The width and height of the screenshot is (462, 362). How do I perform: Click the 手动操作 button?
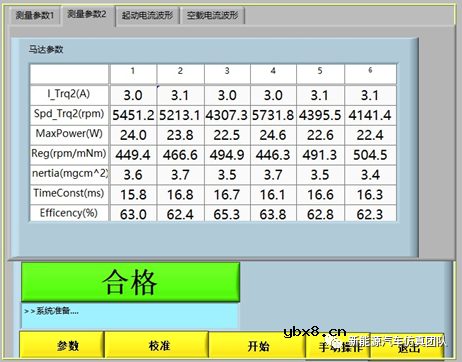point(338,347)
